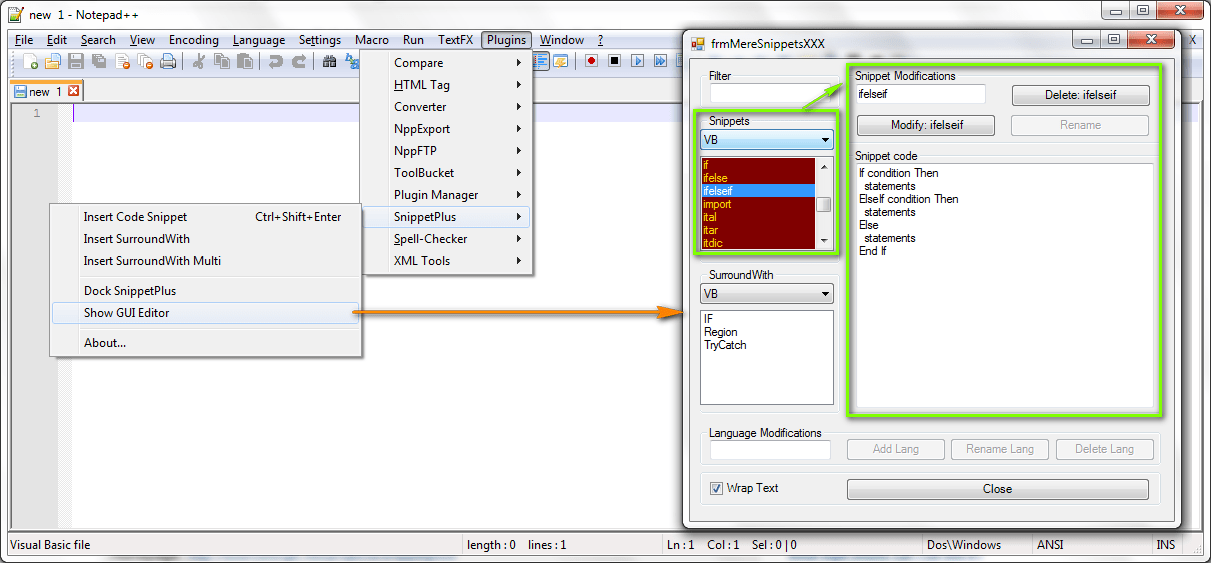Click the Filter text field
Viewport: 1211px width, 563px height.
click(770, 93)
